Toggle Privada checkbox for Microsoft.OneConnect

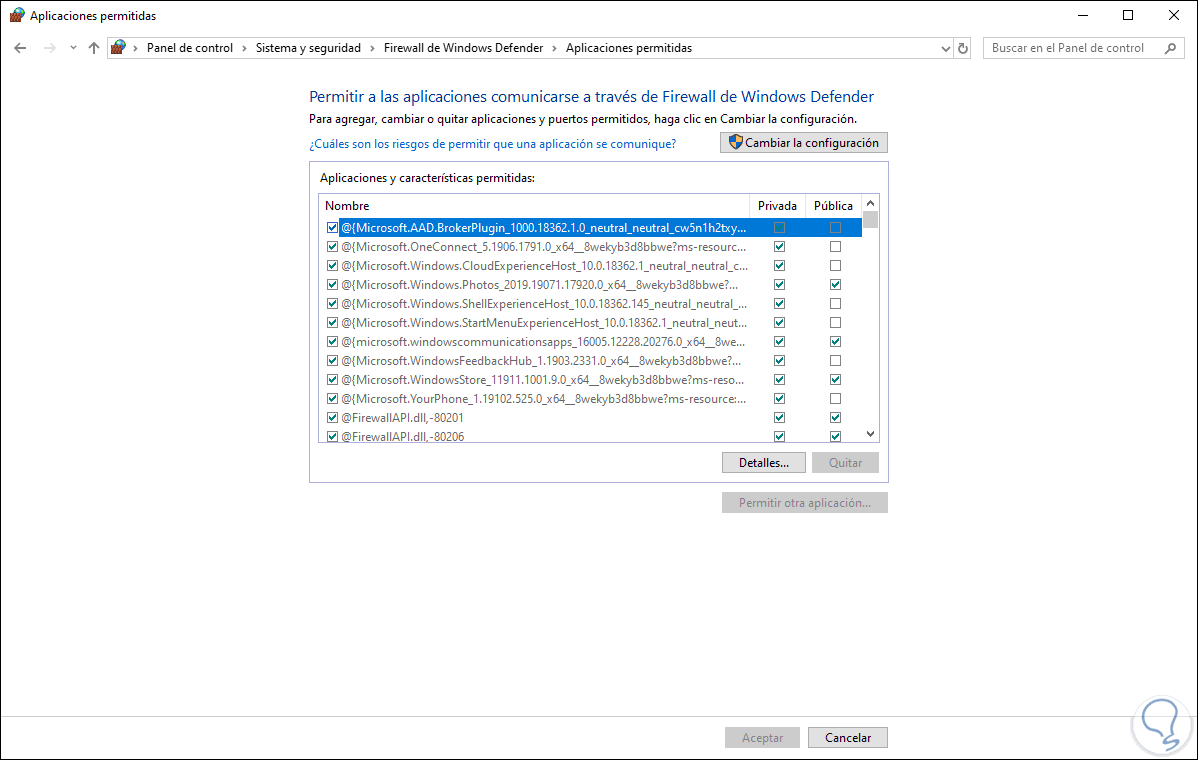(x=779, y=247)
